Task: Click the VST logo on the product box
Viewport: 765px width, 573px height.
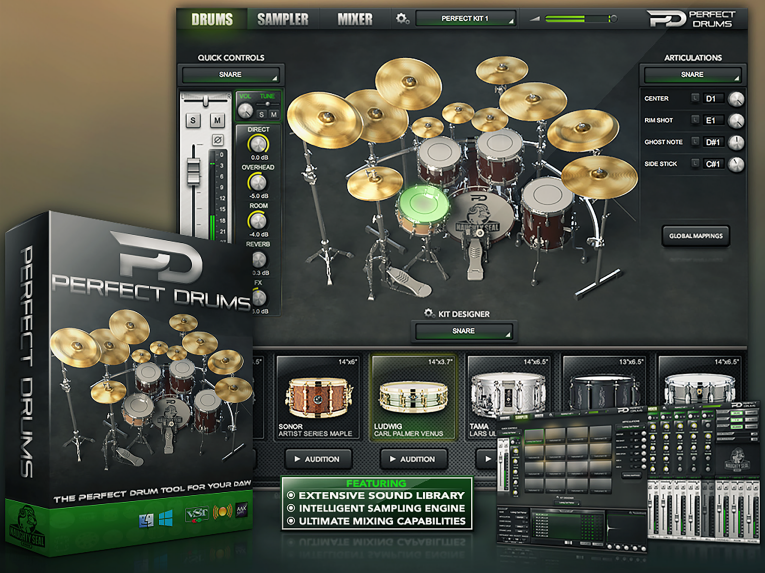Action: click(x=197, y=514)
